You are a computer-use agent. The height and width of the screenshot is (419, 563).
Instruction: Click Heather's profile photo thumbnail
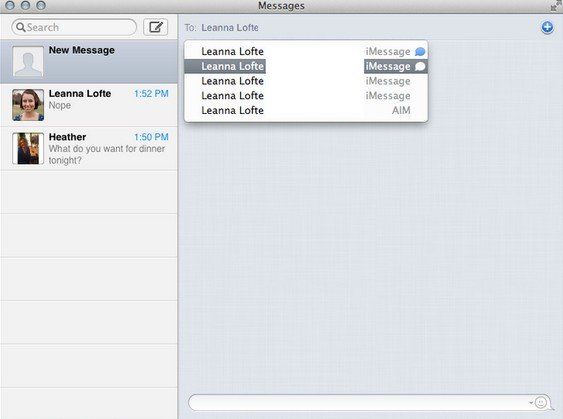[28, 148]
